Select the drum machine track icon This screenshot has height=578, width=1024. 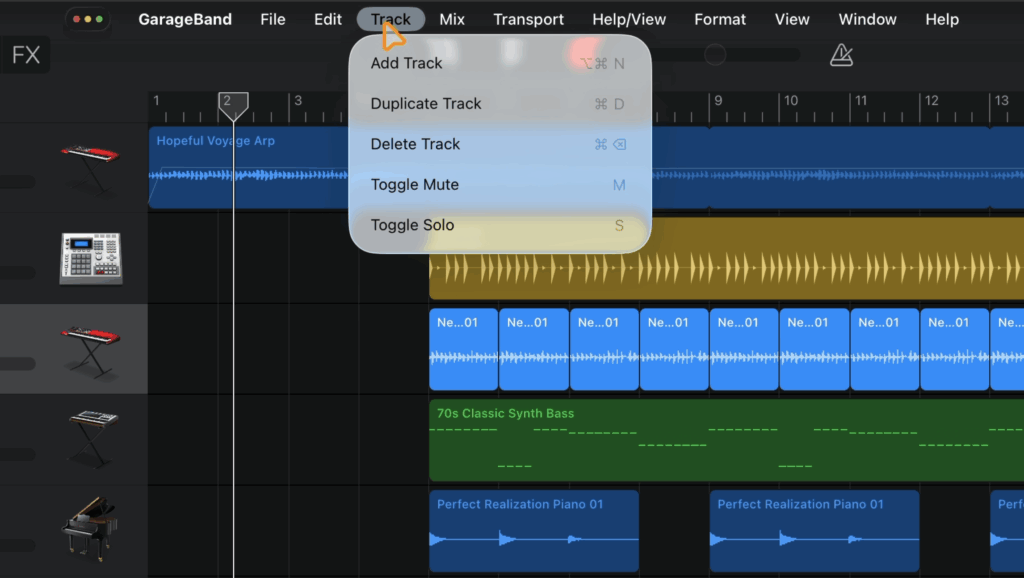click(90, 258)
